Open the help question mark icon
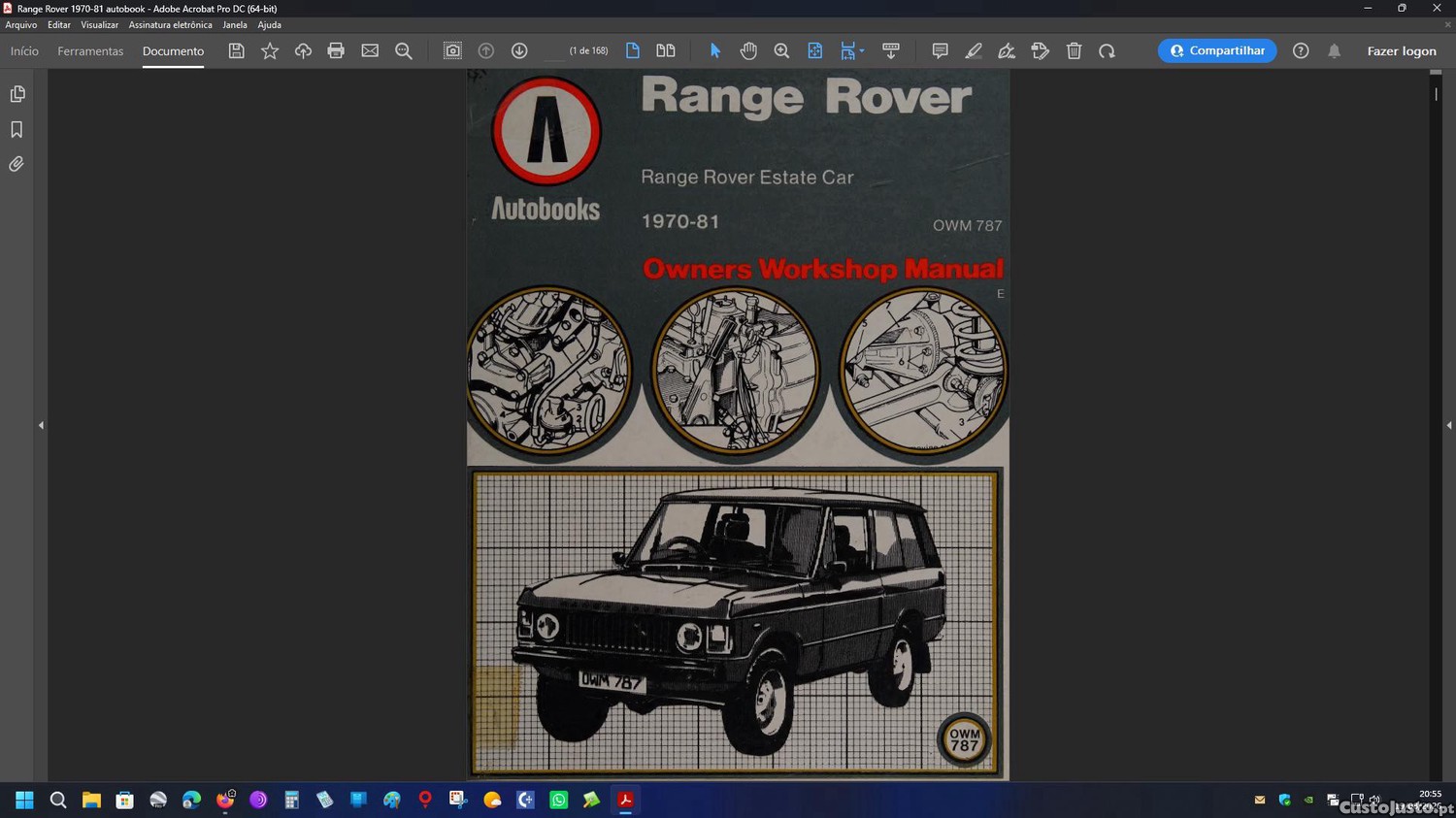 click(x=1301, y=50)
